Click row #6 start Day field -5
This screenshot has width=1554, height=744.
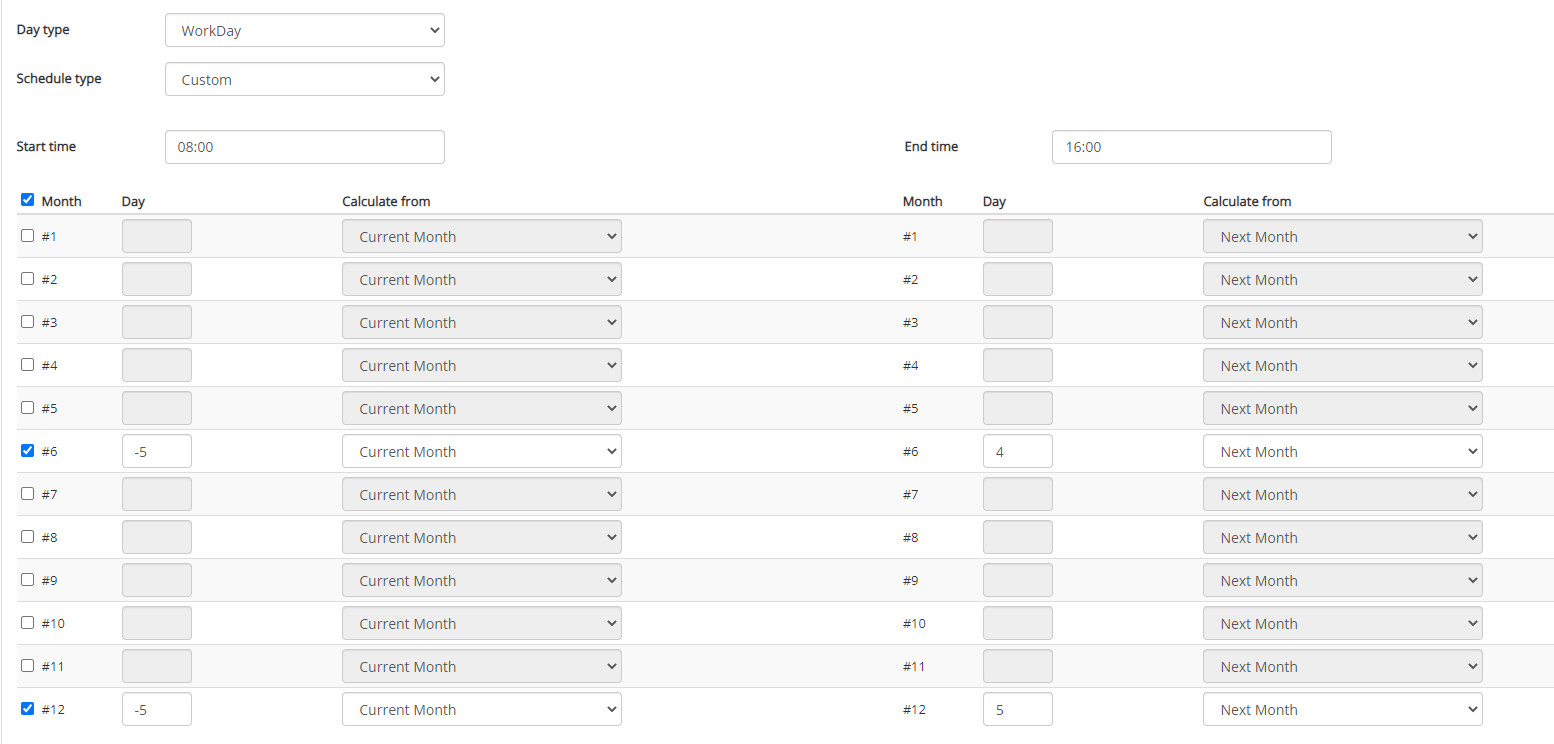tap(157, 451)
